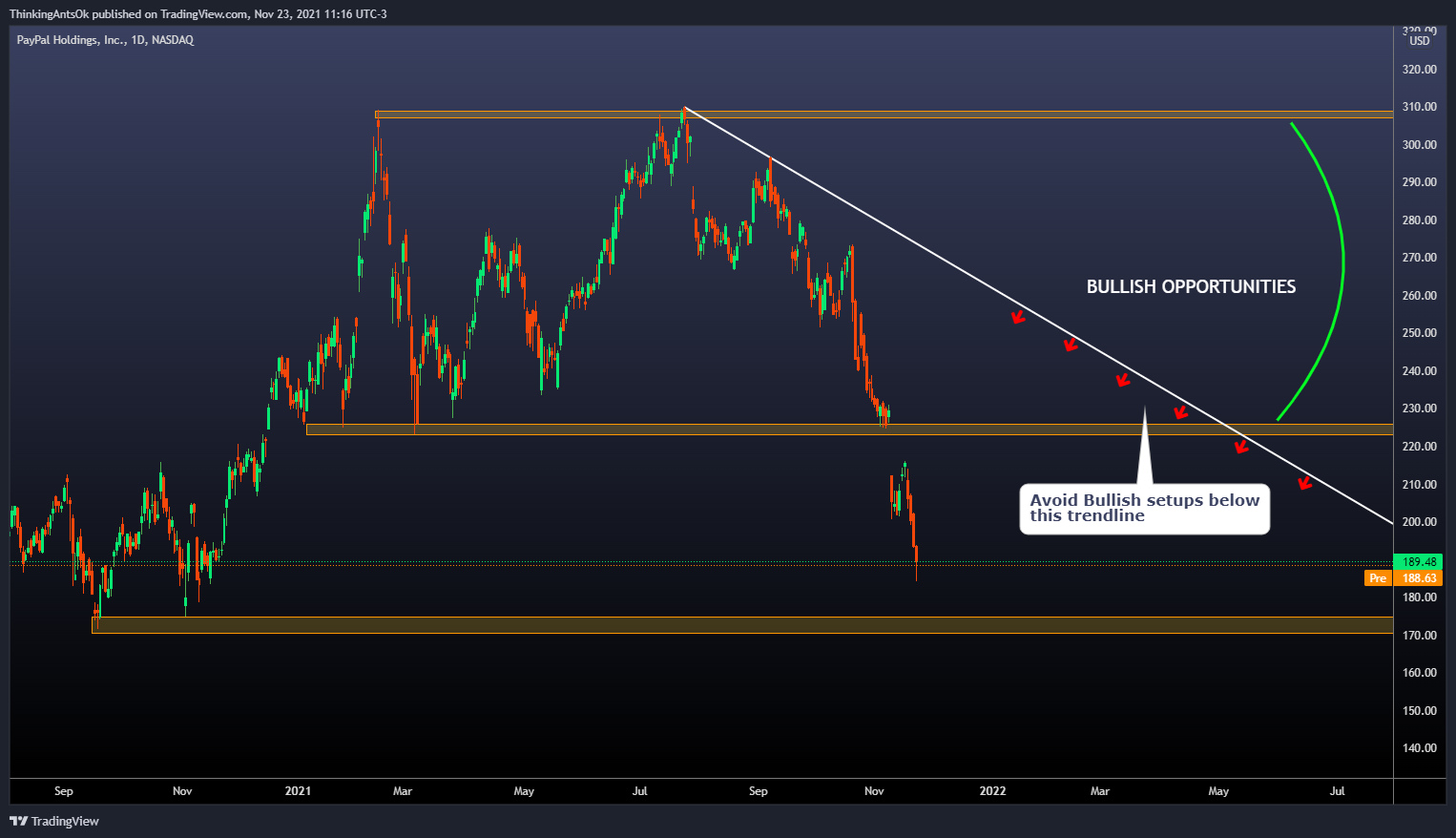Select the BULLISH OPPORTUNITIES text annotation
This screenshot has width=1456, height=838.
1191,286
